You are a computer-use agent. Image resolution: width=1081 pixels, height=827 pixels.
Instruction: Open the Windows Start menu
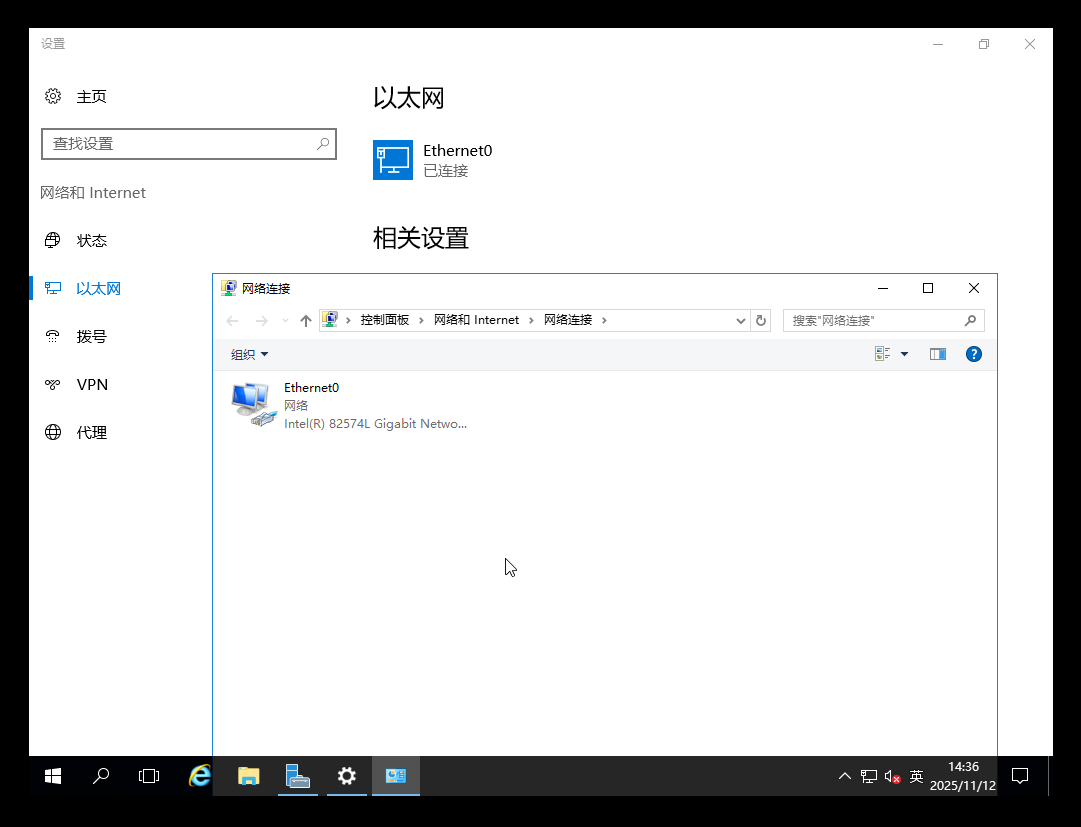point(53,776)
